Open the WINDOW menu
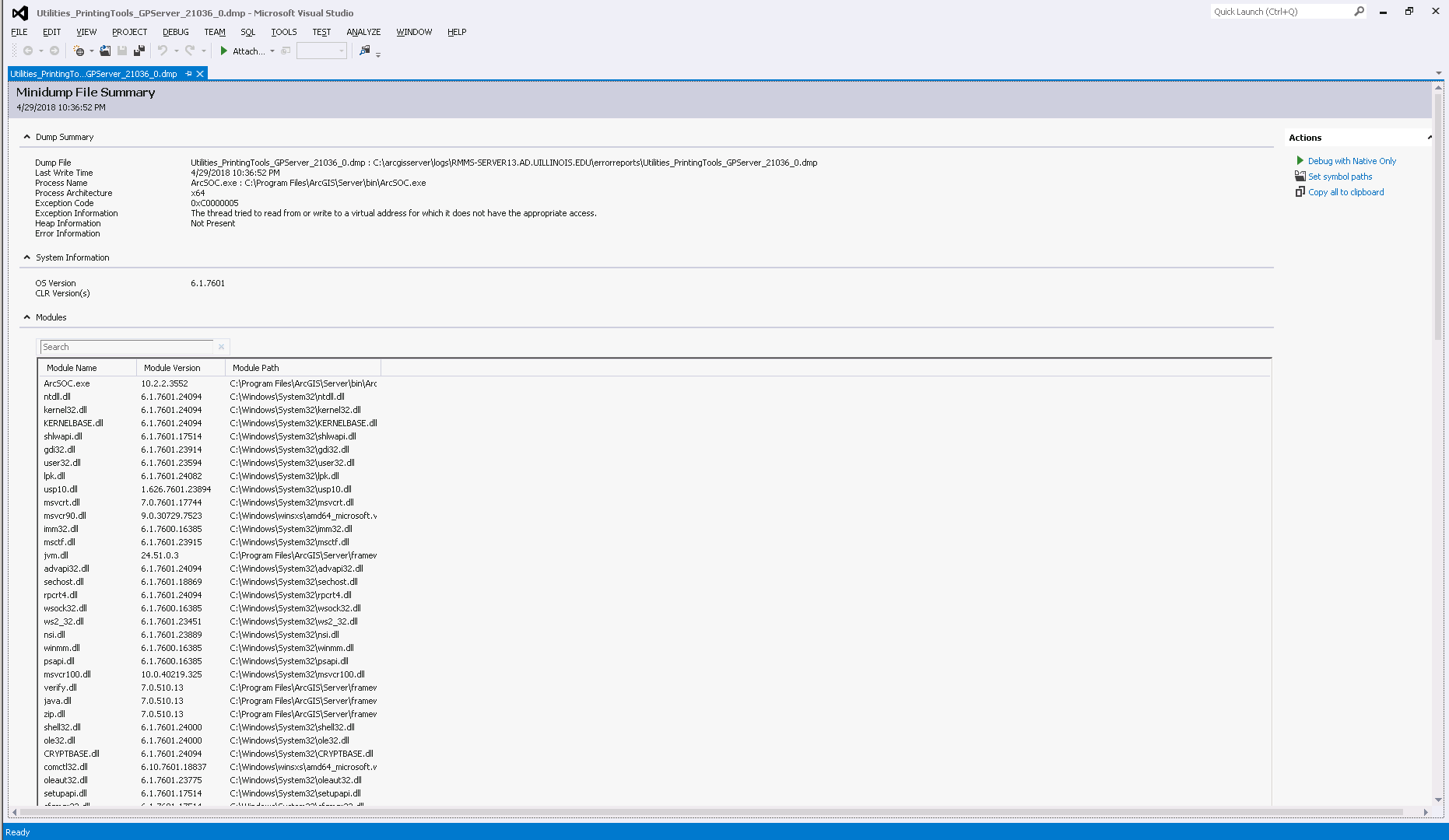 [x=414, y=32]
